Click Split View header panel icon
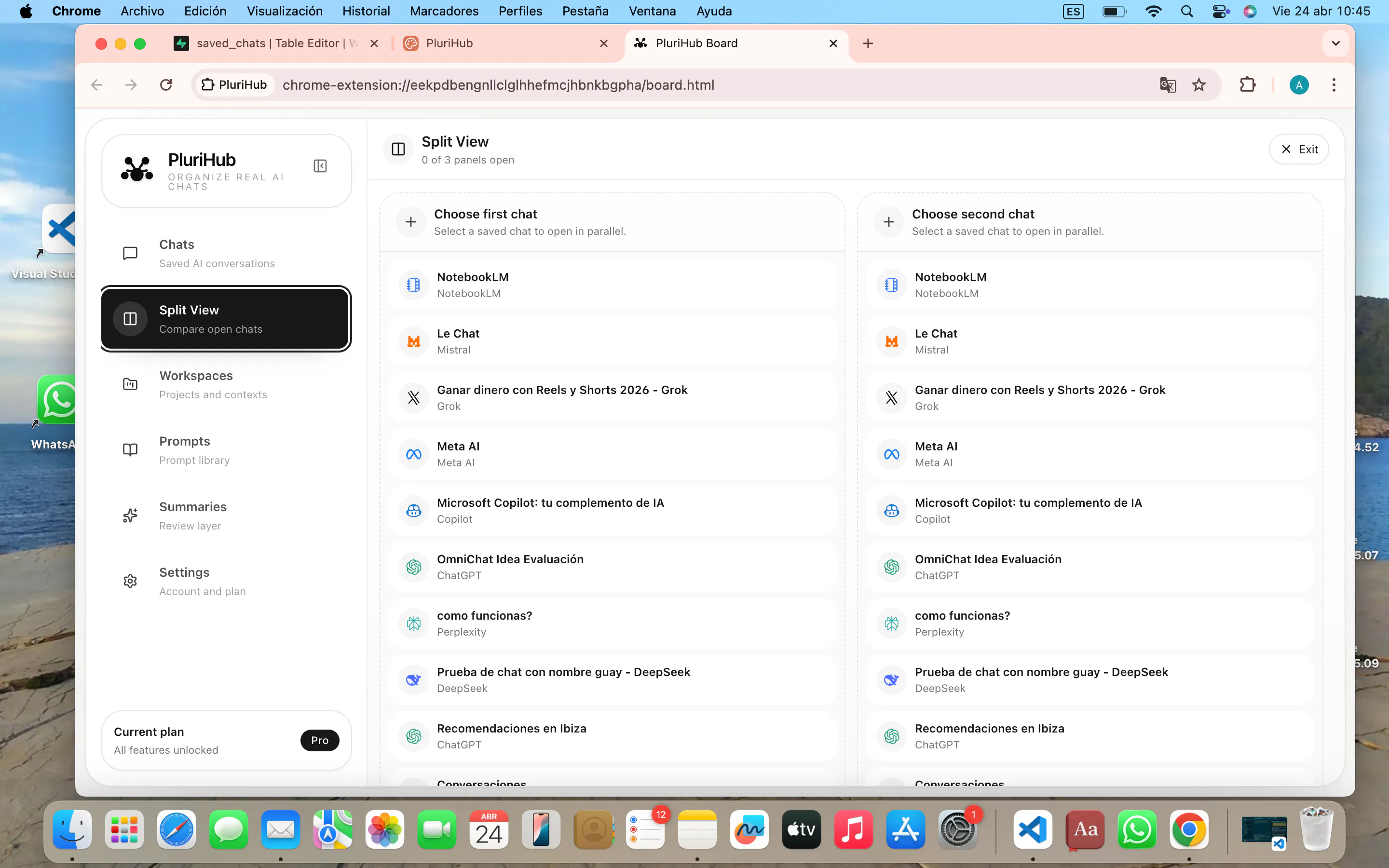 tap(398, 149)
